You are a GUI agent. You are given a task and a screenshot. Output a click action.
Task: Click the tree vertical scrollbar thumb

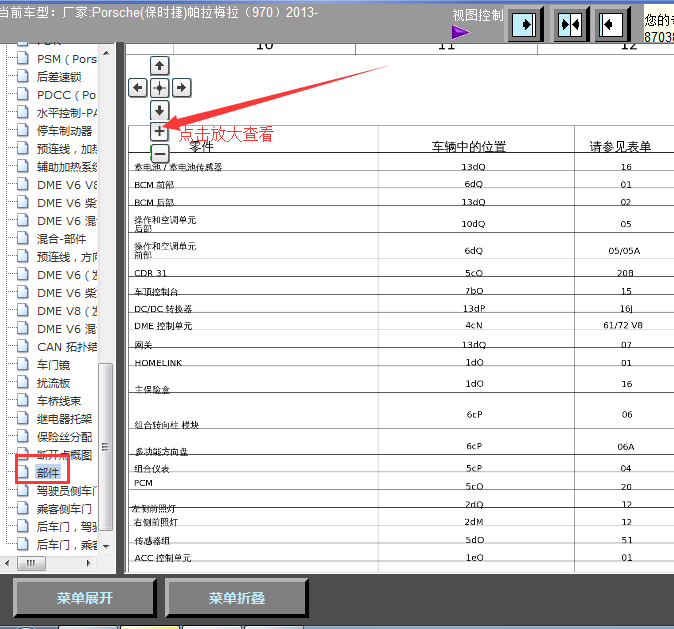coord(106,447)
